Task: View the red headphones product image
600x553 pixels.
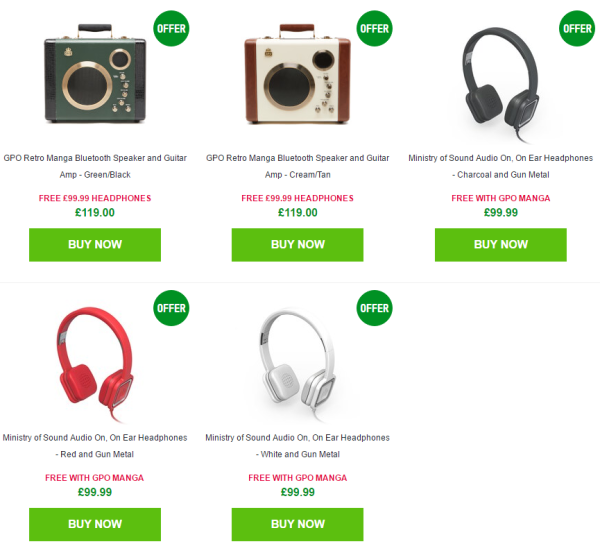Action: pyautogui.click(x=95, y=365)
